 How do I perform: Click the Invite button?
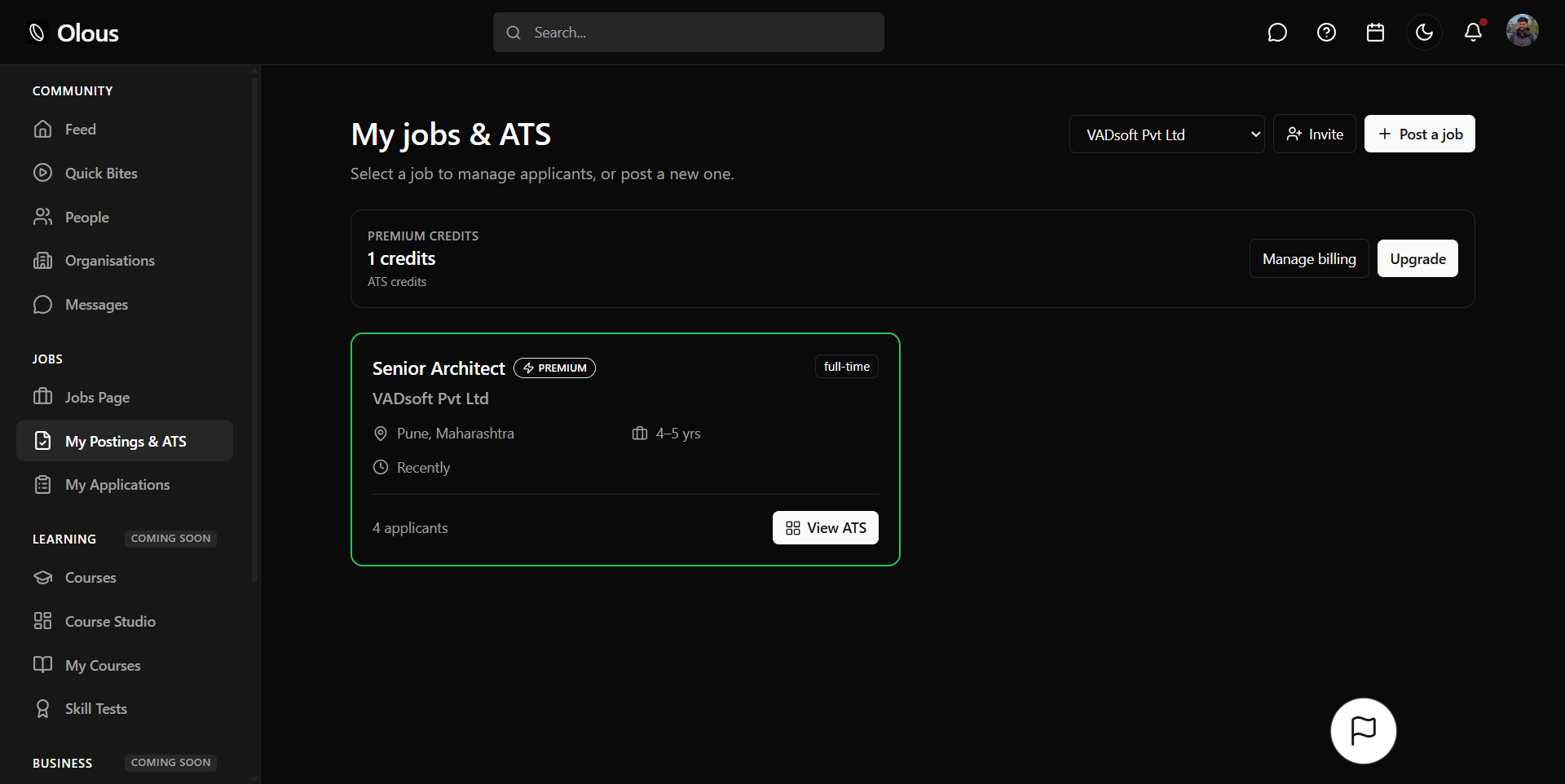(x=1314, y=134)
